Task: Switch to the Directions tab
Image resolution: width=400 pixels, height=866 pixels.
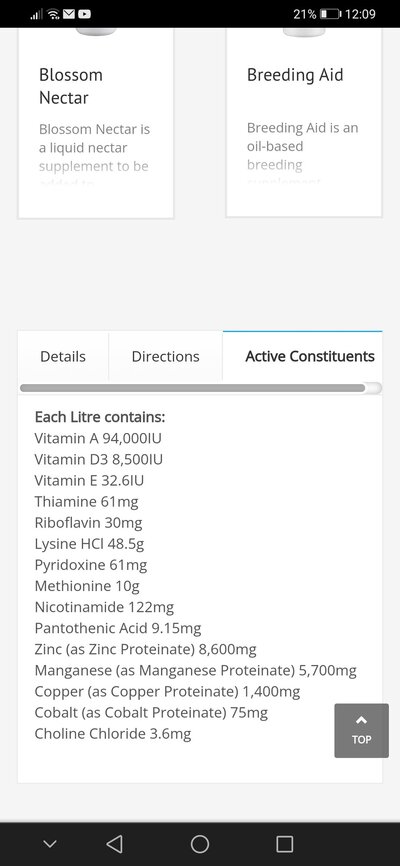Action: point(165,356)
